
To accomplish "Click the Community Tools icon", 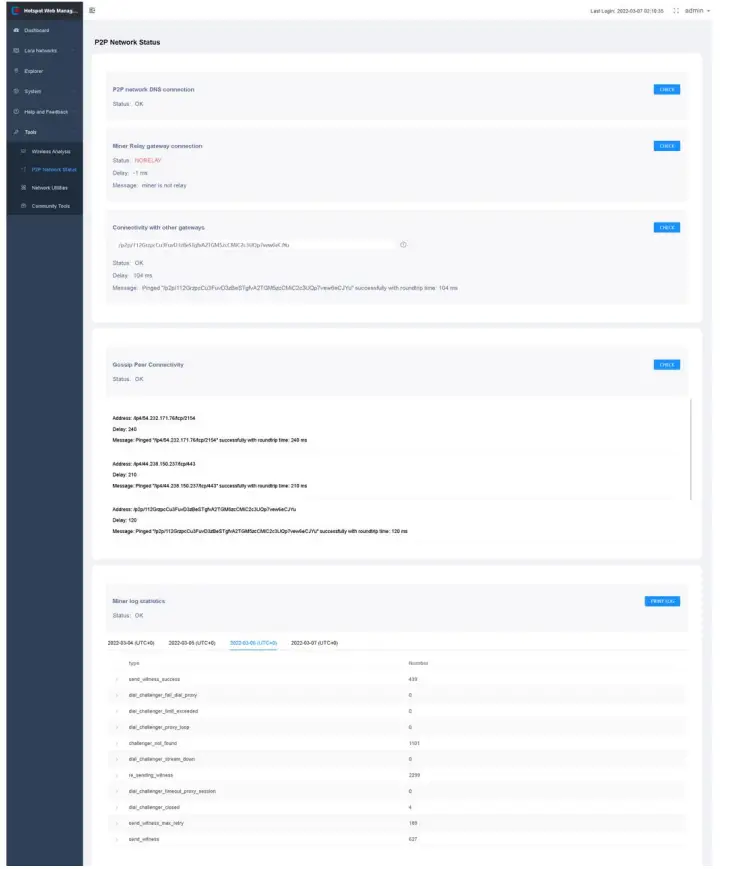I will (x=23, y=206).
